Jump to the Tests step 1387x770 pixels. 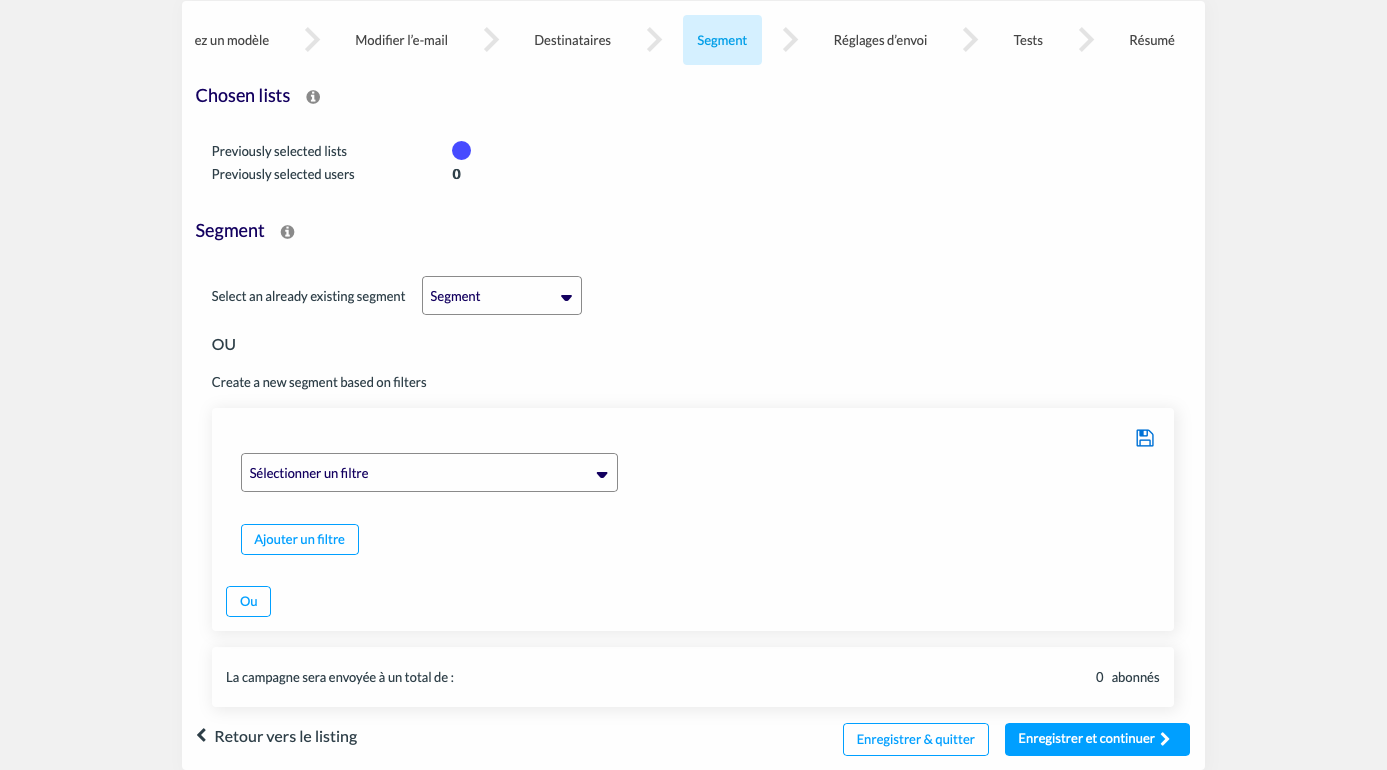click(1028, 40)
